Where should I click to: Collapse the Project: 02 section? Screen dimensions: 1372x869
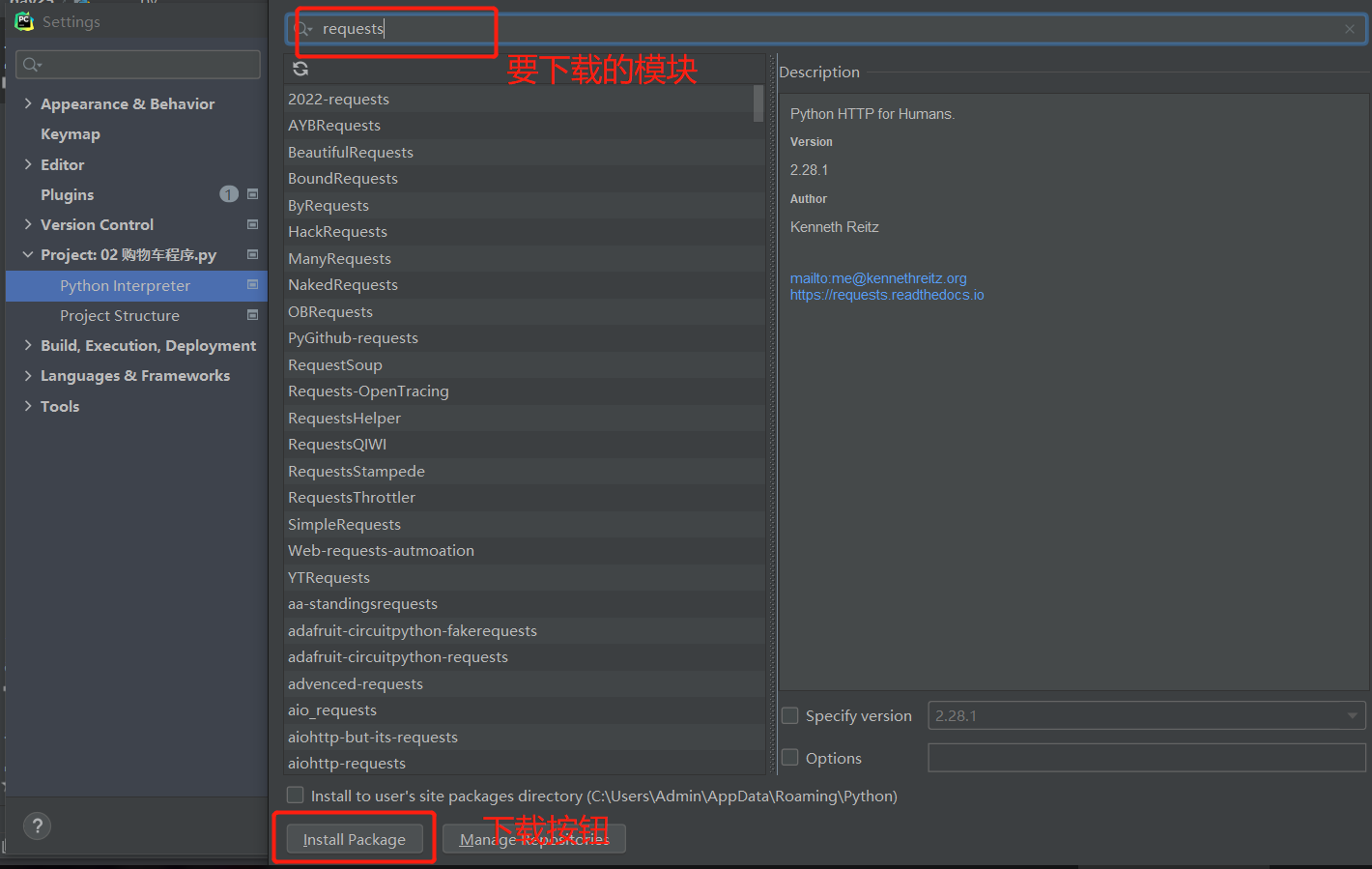tap(28, 255)
